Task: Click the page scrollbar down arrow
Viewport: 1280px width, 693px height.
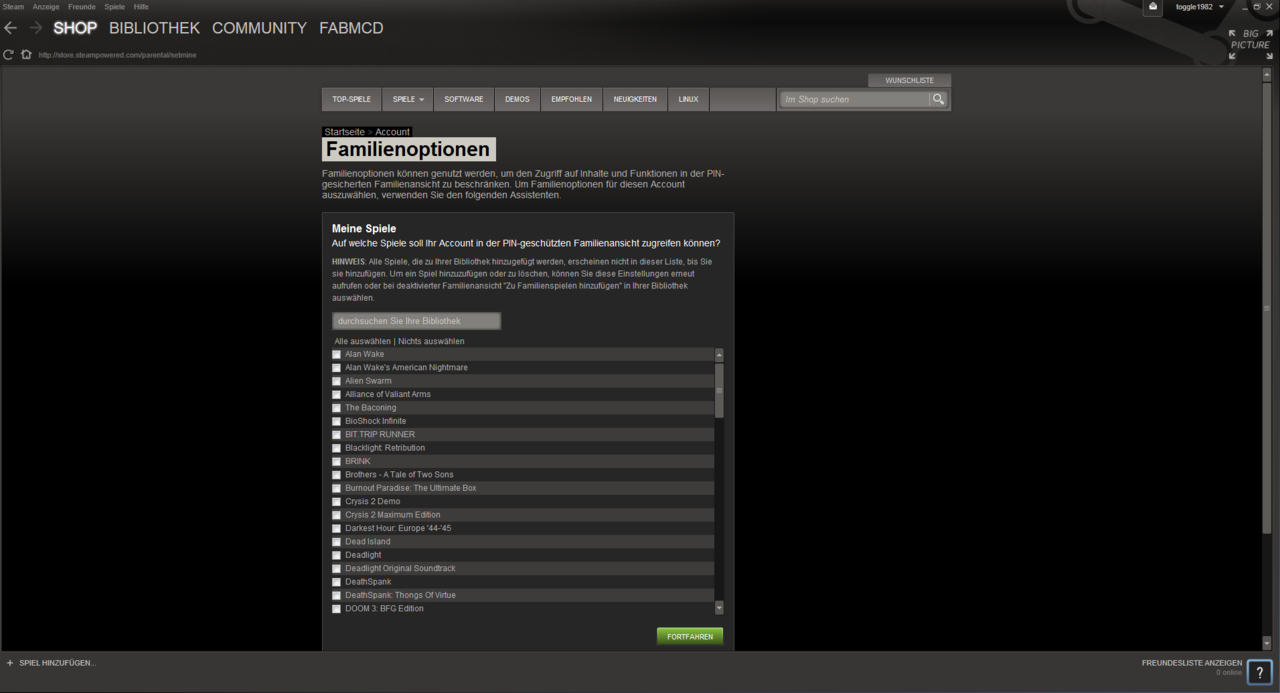Action: (1267, 642)
